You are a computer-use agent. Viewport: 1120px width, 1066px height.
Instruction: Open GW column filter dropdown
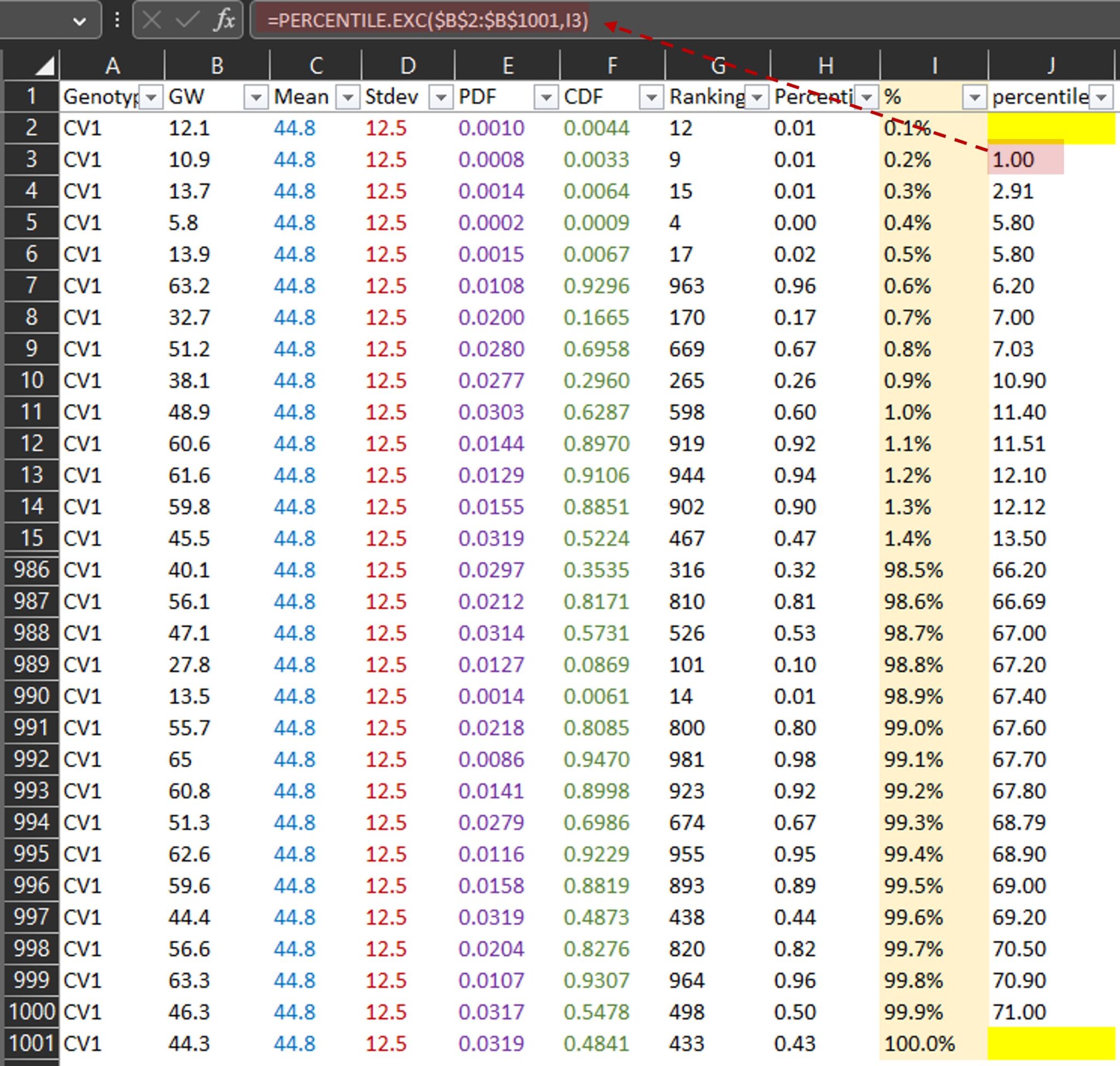pos(256,98)
